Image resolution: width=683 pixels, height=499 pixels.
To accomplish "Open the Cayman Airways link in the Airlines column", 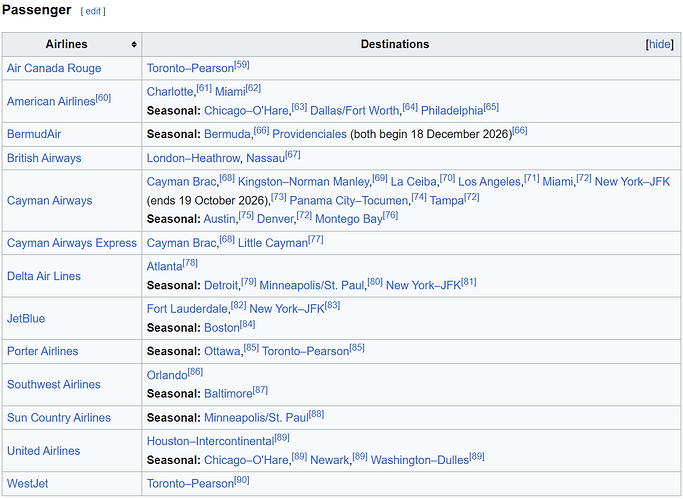I will coord(50,201).
